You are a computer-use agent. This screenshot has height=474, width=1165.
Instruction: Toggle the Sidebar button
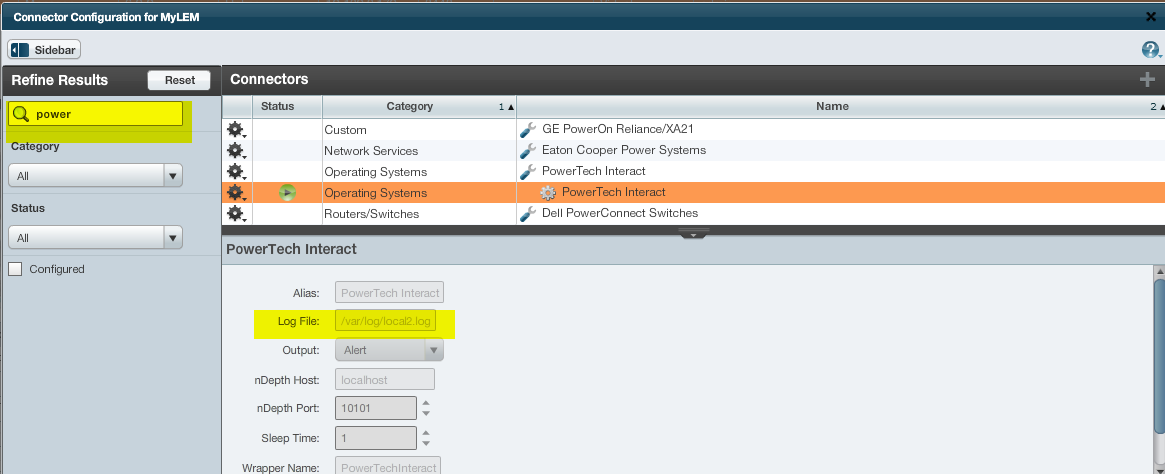coord(44,50)
